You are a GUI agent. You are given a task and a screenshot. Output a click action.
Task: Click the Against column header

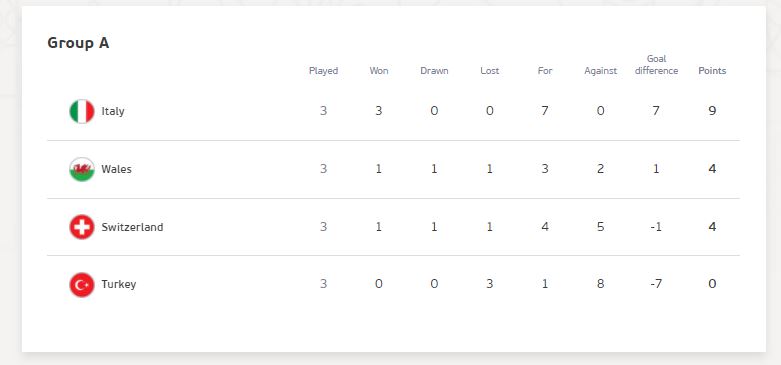[601, 71]
